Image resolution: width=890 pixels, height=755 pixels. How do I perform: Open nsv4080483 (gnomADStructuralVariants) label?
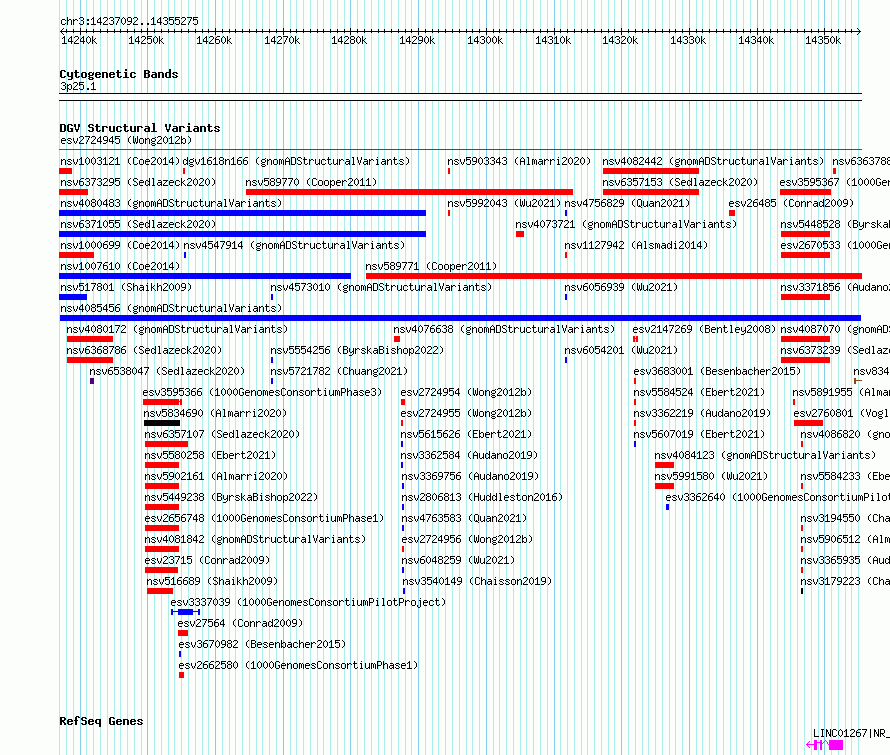click(x=171, y=203)
